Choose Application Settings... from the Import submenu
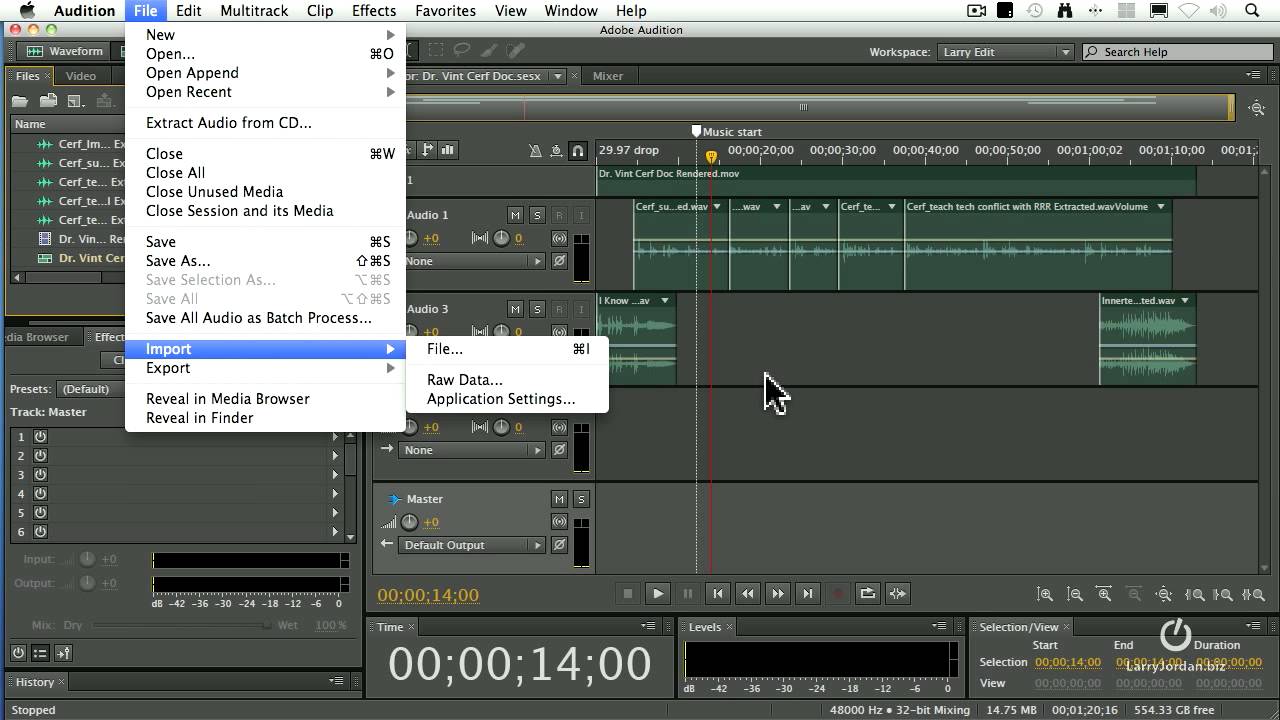This screenshot has width=1280, height=720. point(508,399)
